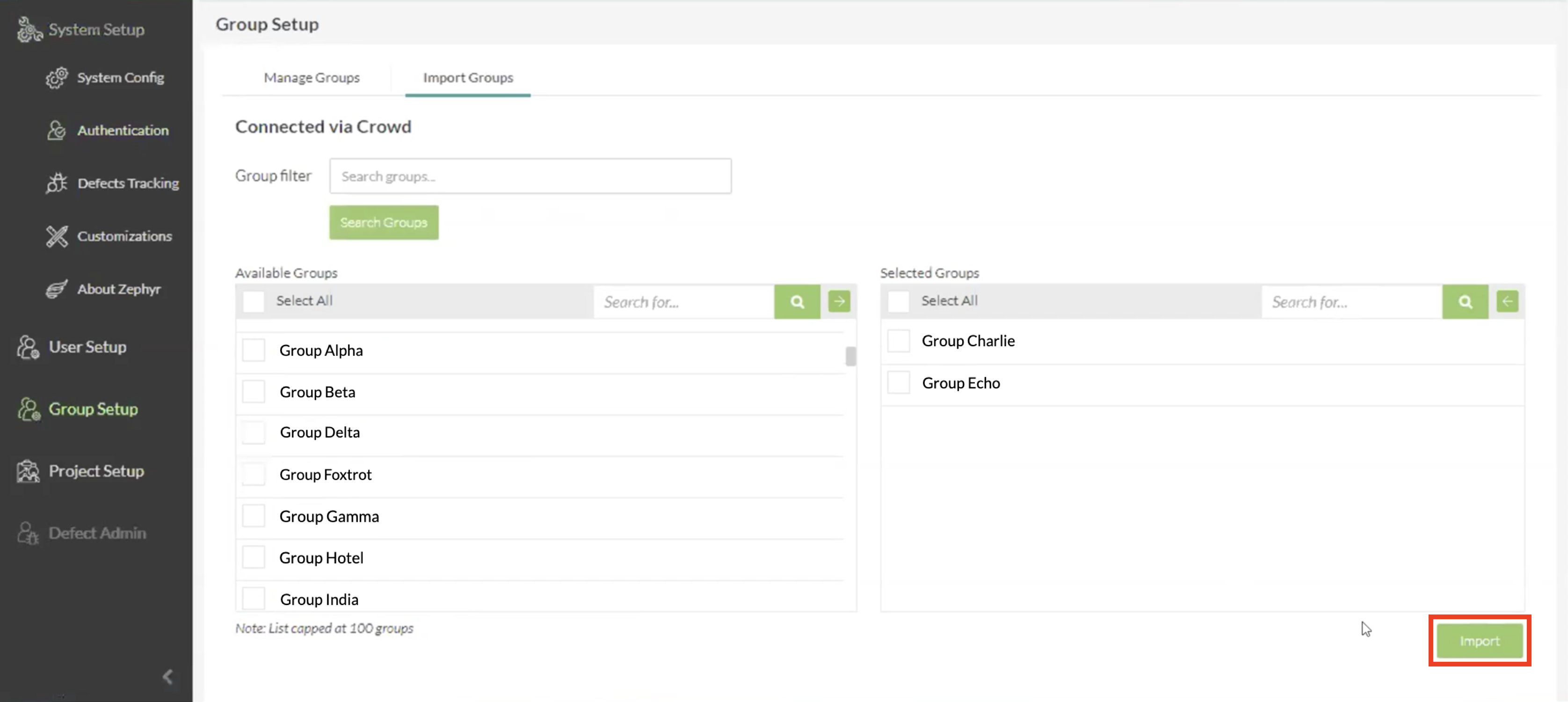Tick Select All under Available Groups

click(x=253, y=301)
